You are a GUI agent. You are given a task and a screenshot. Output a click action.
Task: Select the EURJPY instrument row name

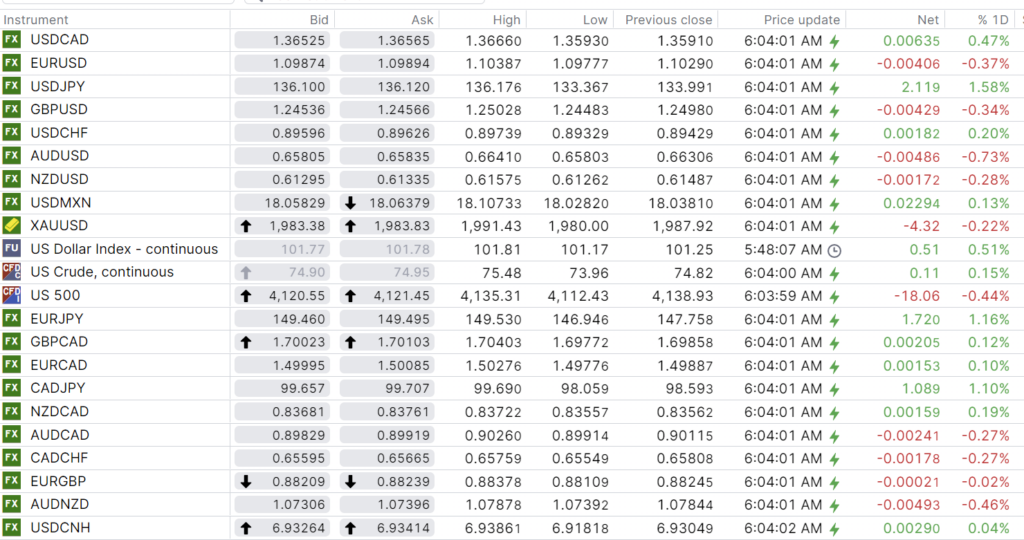(55, 319)
